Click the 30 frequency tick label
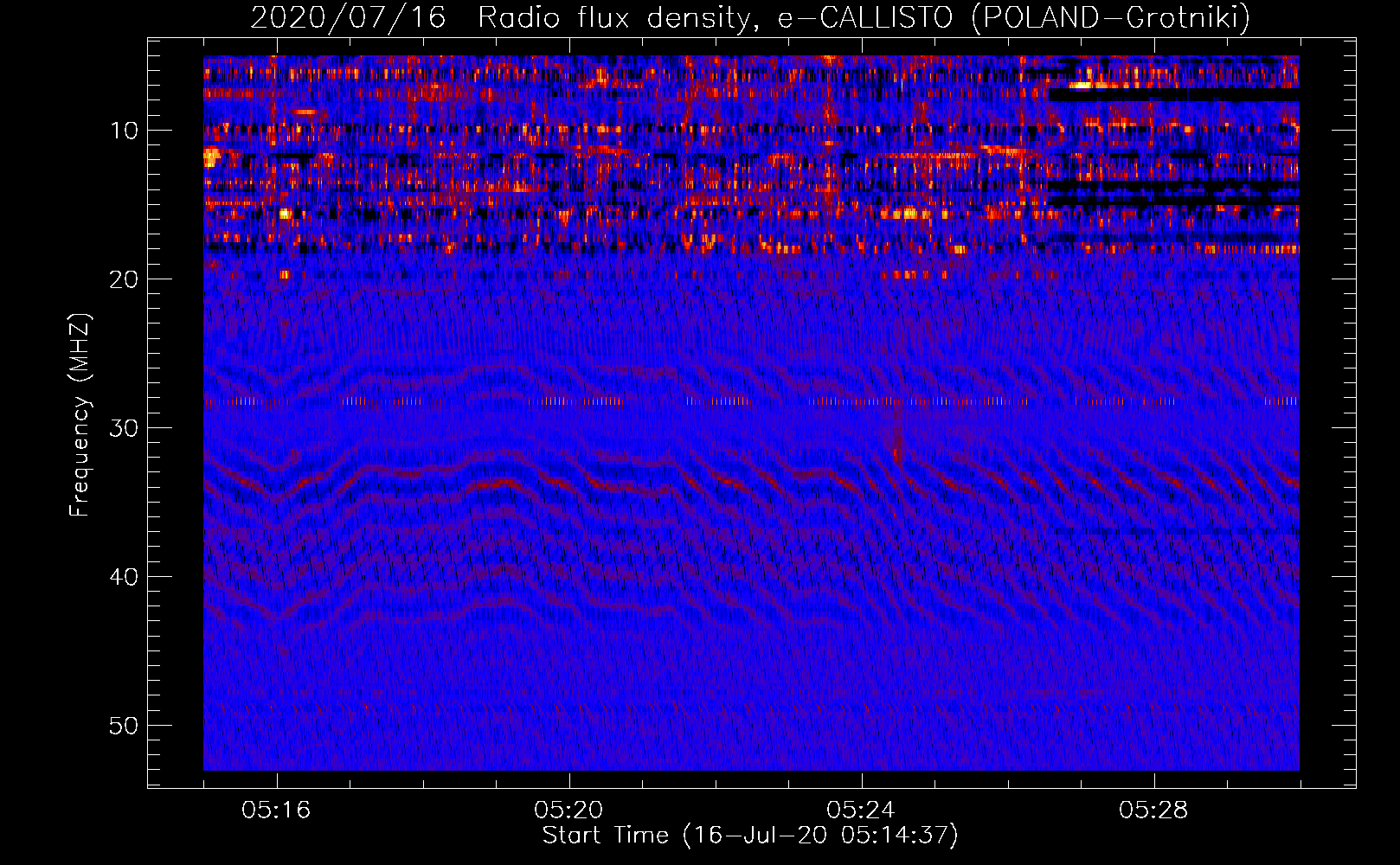1400x865 pixels. (125, 428)
